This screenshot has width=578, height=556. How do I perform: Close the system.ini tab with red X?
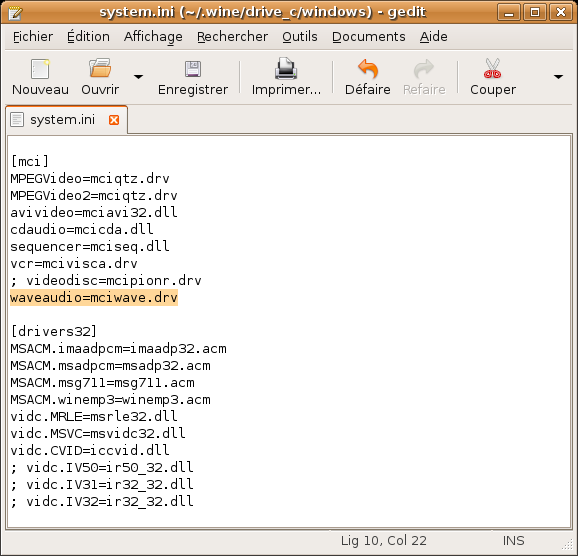pos(114,120)
